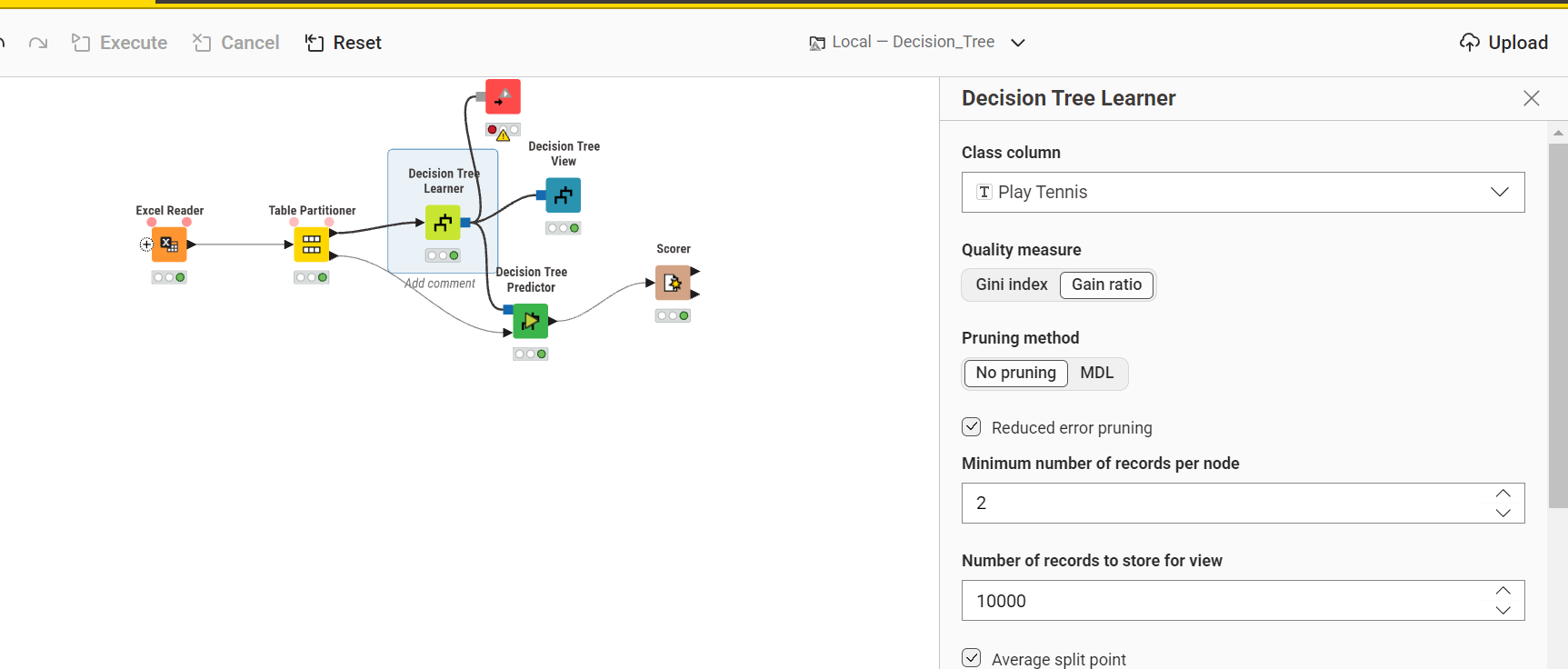This screenshot has width=1568, height=669.
Task: Click status lights under Decision Tree Learner
Action: (443, 255)
